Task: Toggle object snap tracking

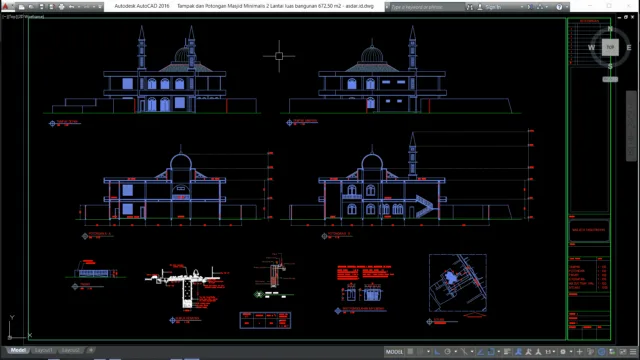Action: (480, 352)
